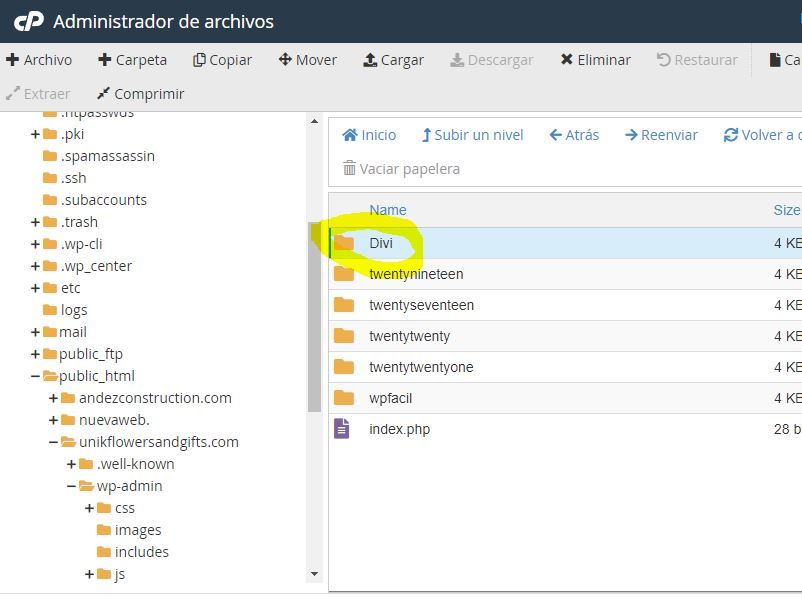Sort files by the Size column
The height and width of the screenshot is (600, 802).
pos(787,210)
